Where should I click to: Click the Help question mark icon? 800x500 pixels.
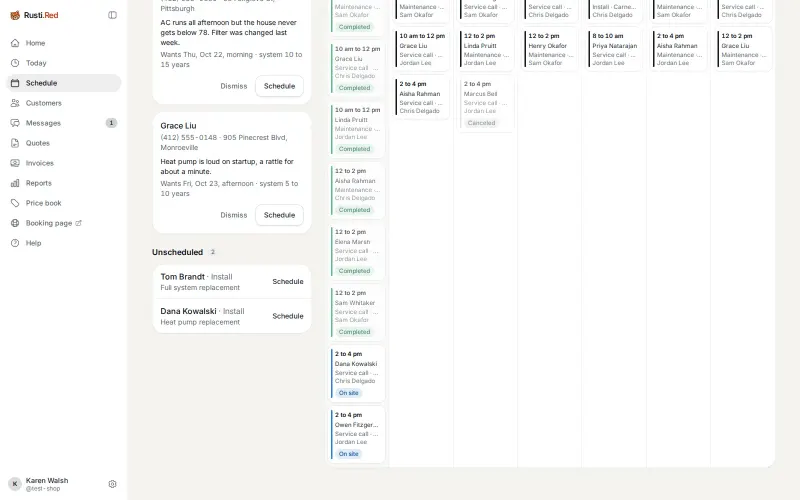coord(15,243)
